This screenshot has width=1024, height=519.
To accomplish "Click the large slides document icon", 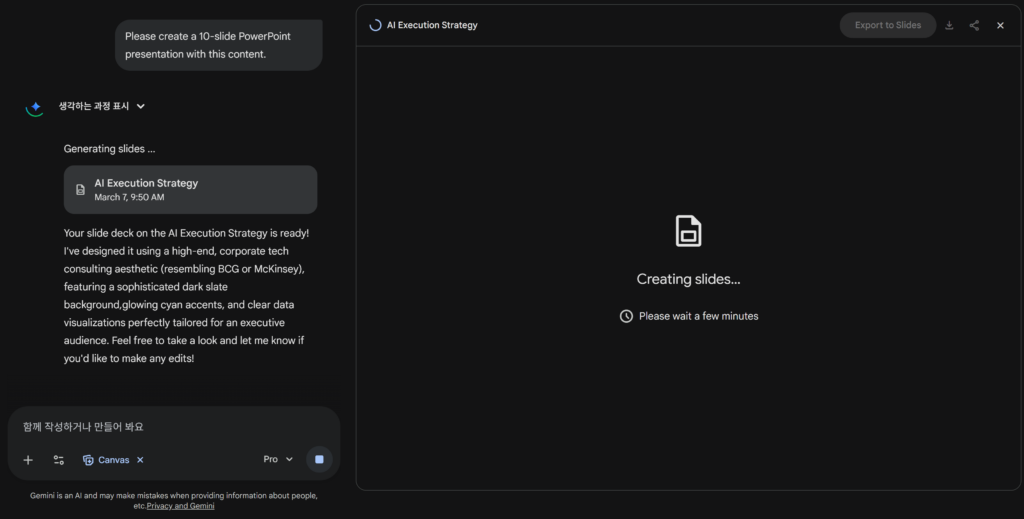I will pyautogui.click(x=688, y=231).
